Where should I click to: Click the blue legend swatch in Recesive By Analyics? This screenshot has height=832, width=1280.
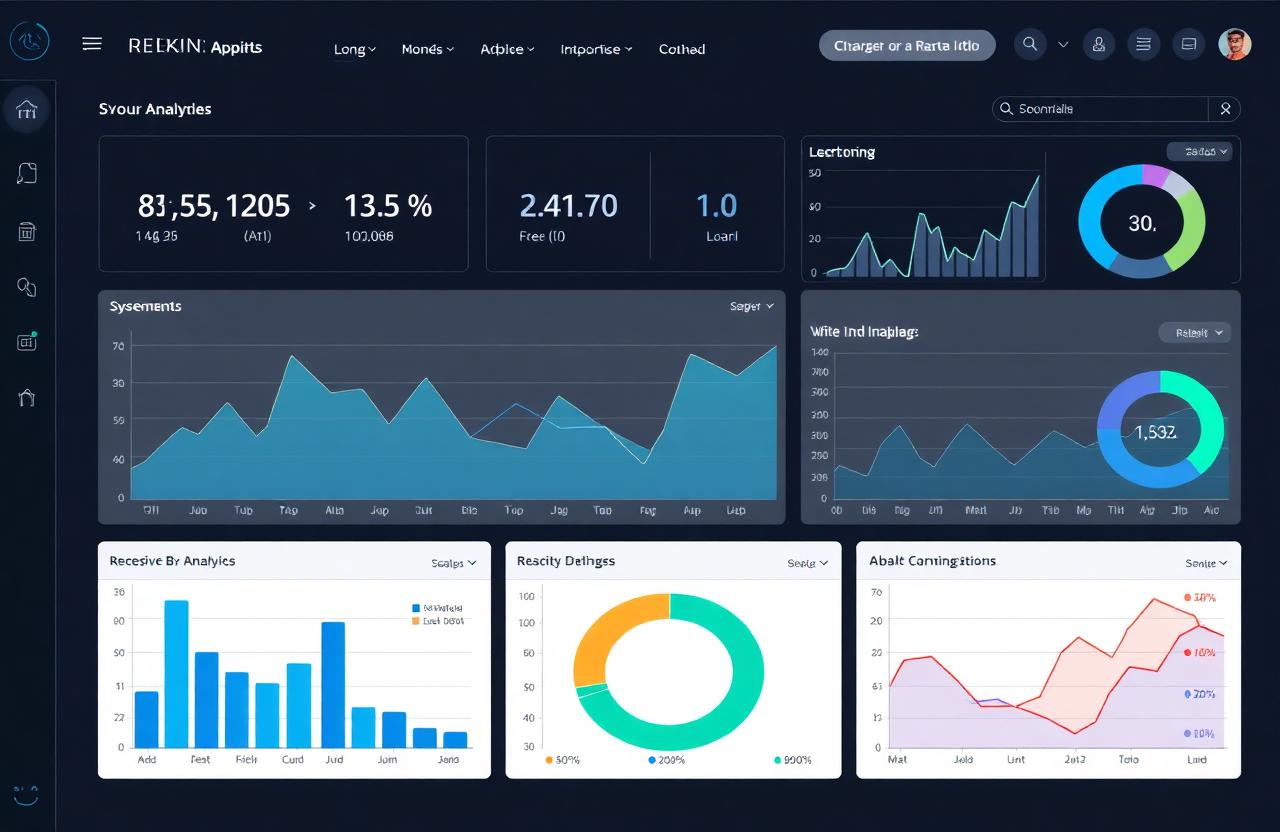click(416, 608)
